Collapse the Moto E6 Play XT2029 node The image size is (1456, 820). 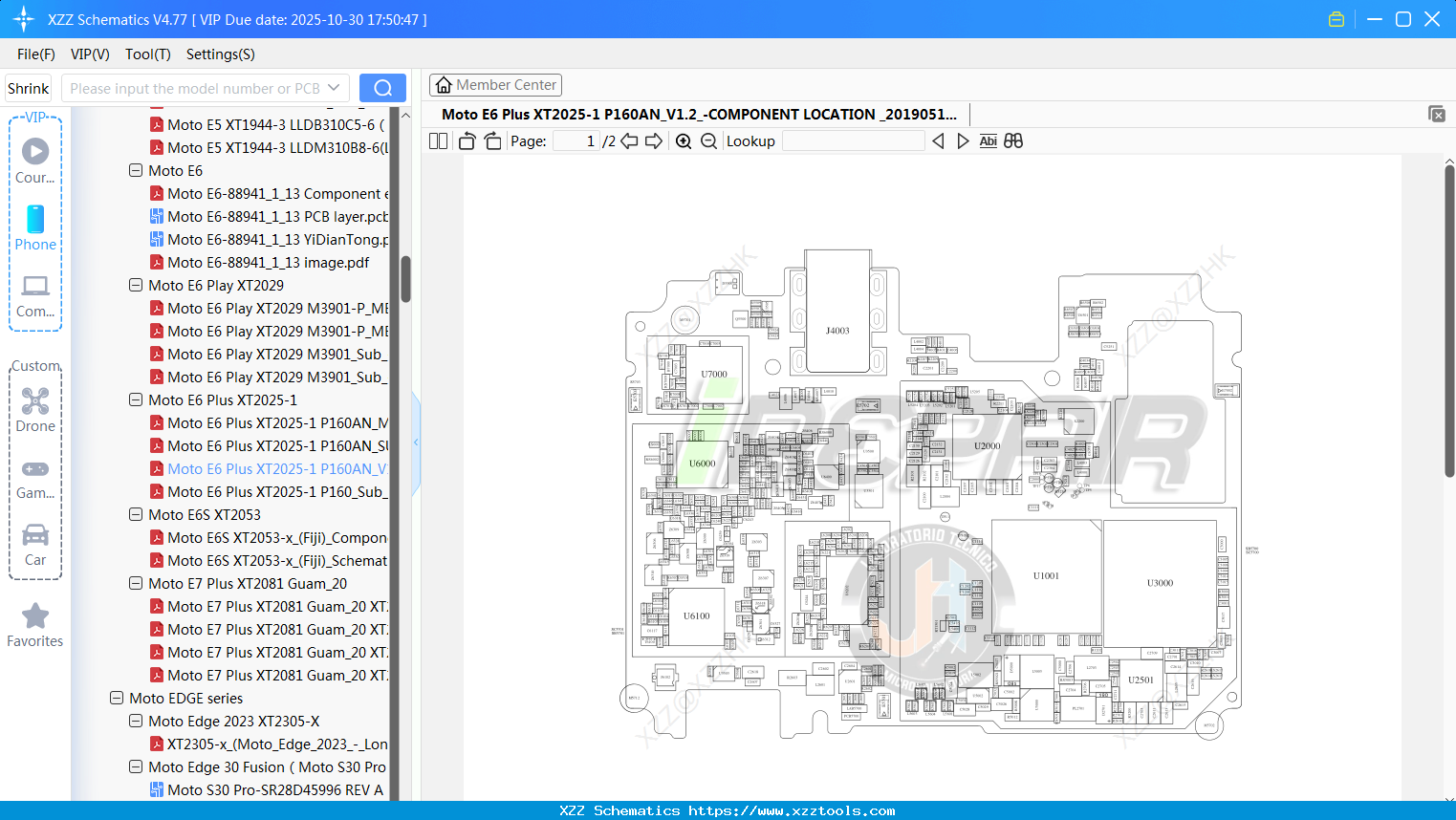coord(136,286)
